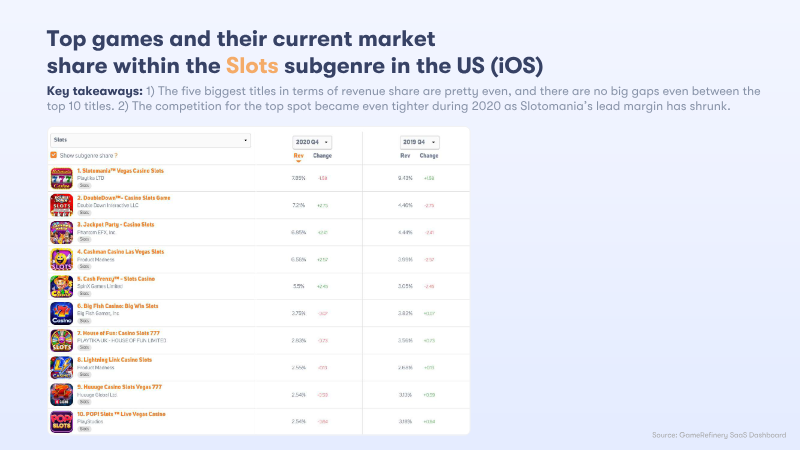This screenshot has height=450, width=800.
Task: Click the Cash Frenzy game icon
Action: pos(62,287)
